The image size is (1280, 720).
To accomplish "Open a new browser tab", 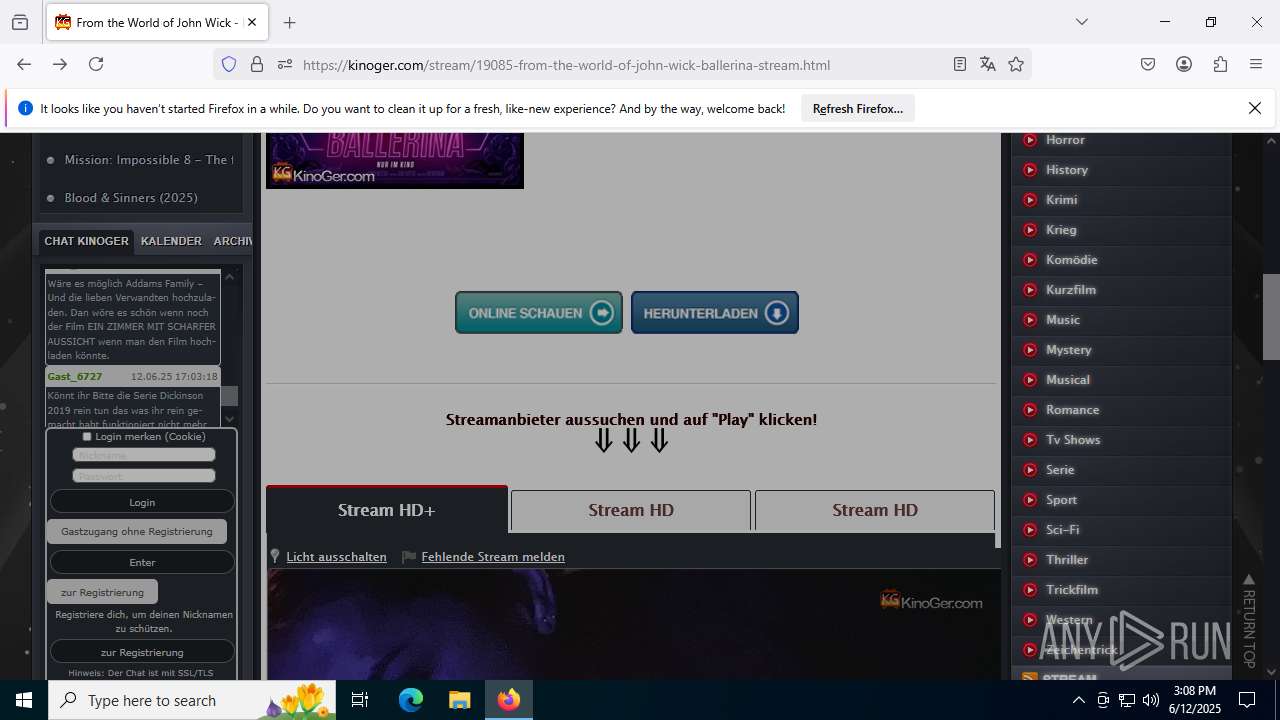I will [290, 22].
